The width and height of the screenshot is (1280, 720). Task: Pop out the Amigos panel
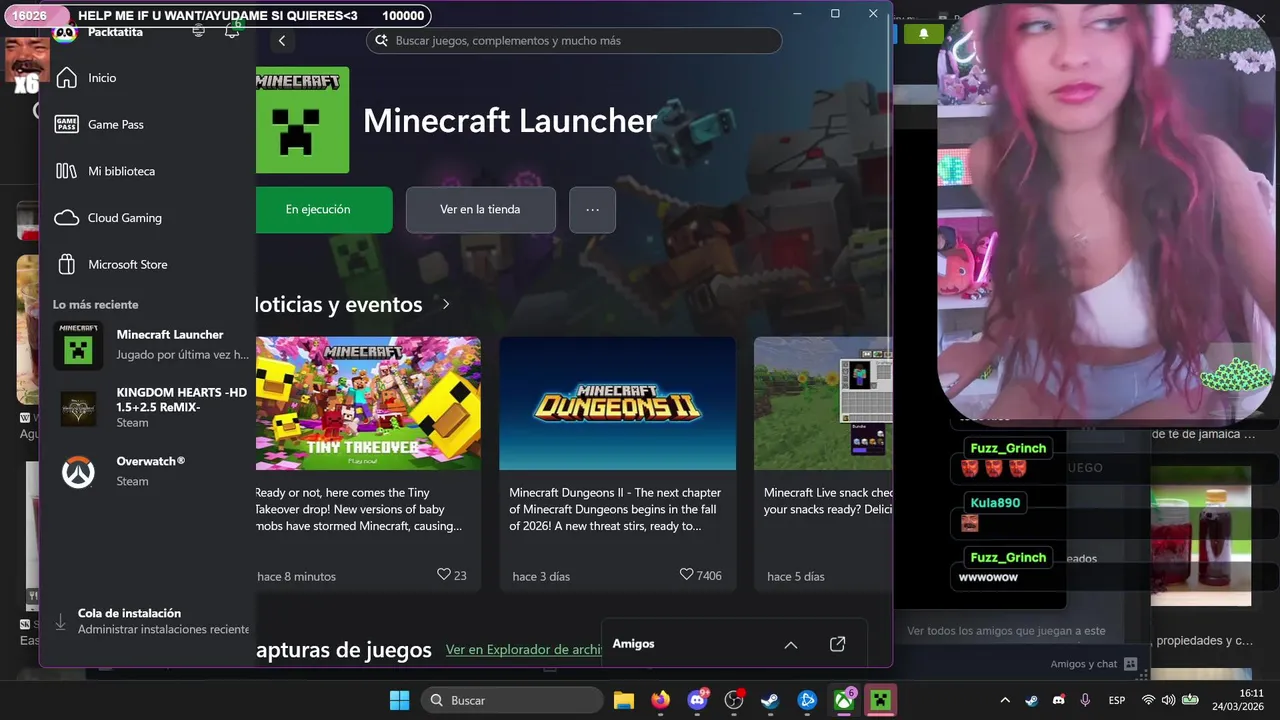tap(838, 644)
